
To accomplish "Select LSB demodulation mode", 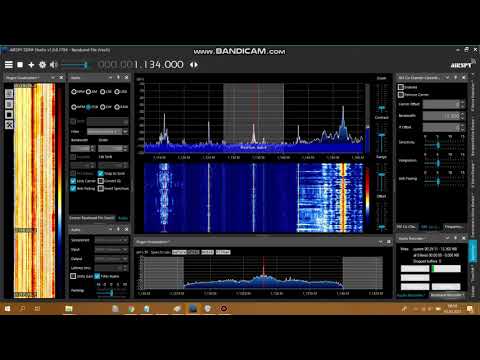I will [106, 92].
